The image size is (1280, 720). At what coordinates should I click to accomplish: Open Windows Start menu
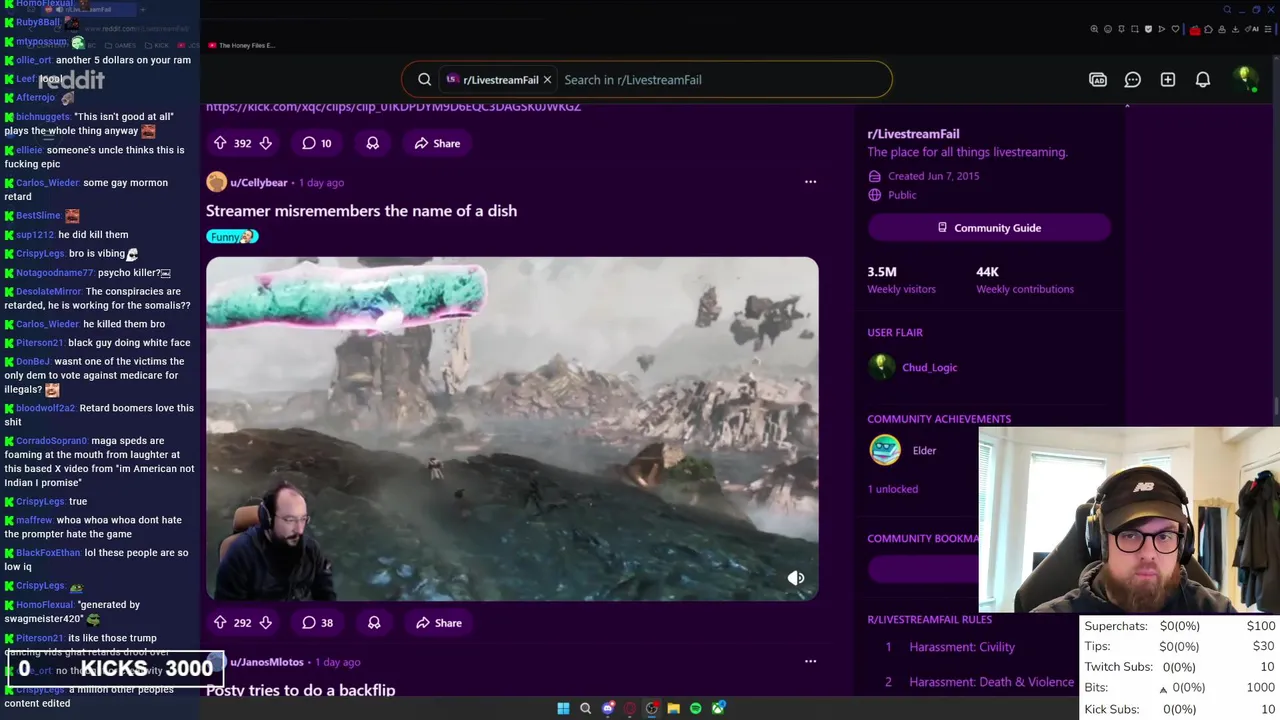click(x=563, y=708)
